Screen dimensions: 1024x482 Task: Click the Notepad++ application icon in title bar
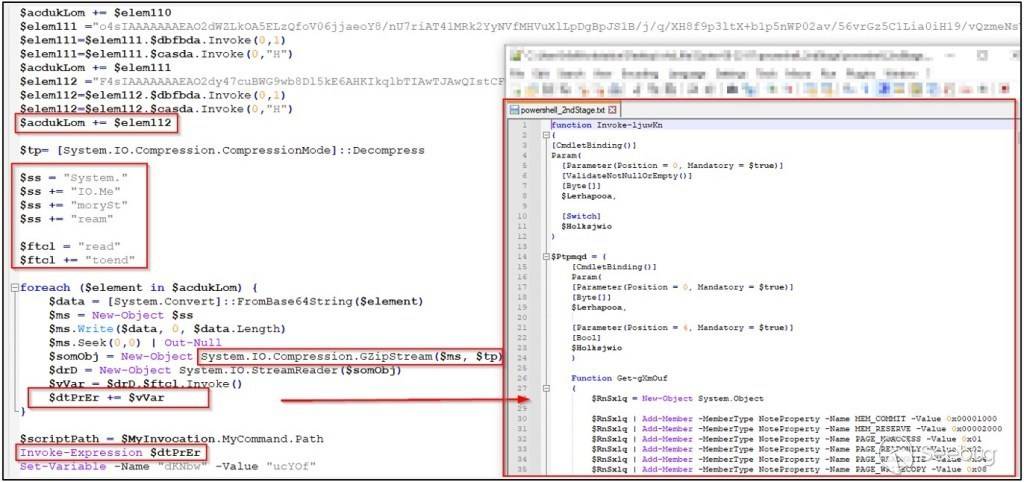tap(515, 56)
